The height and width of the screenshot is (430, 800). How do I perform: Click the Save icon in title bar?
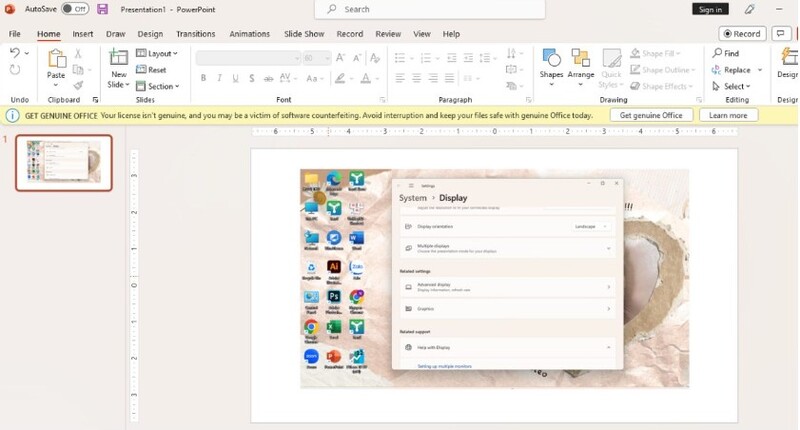[x=103, y=9]
